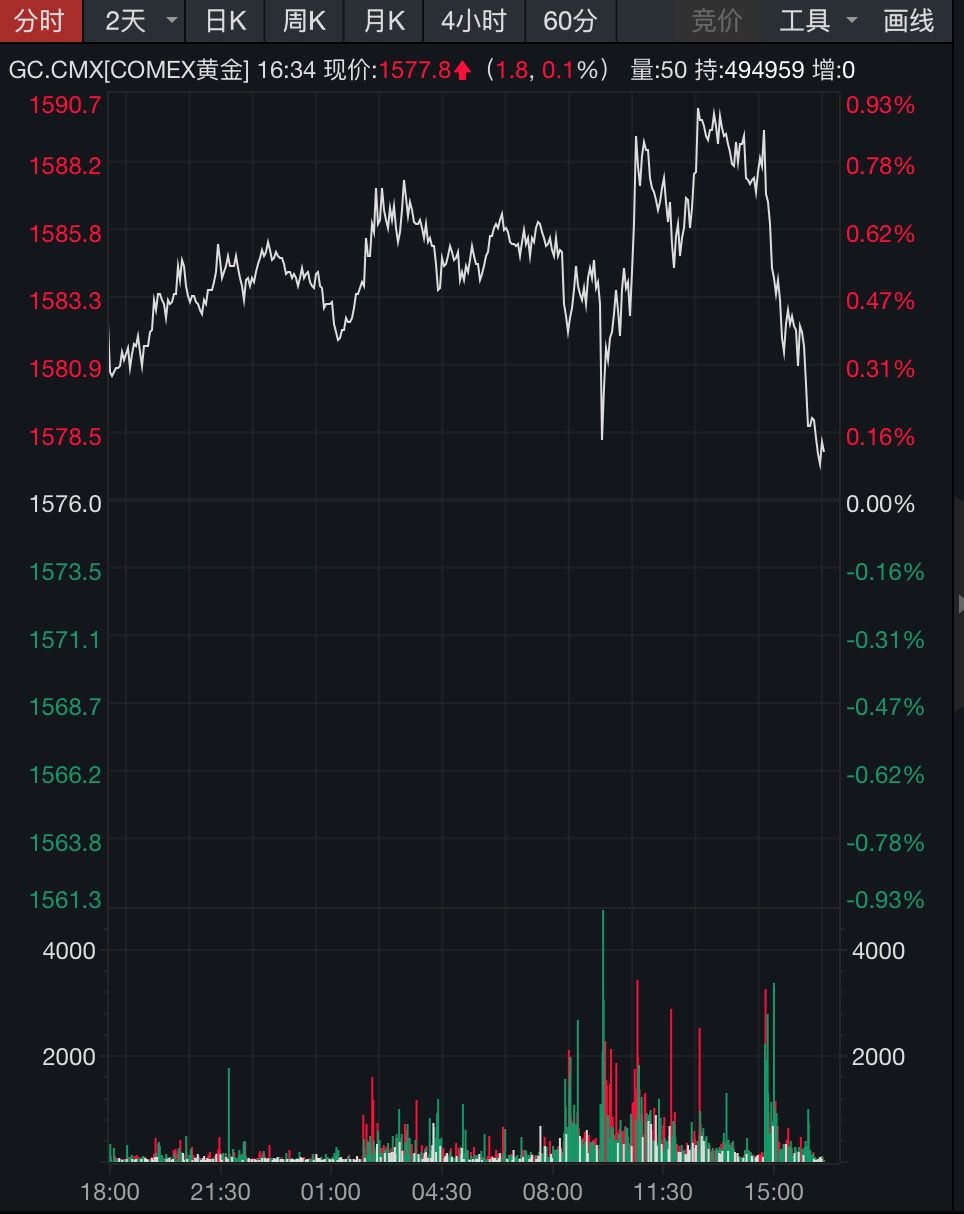Expand the side panel arrow at right edge
964x1214 pixels.
click(960, 603)
